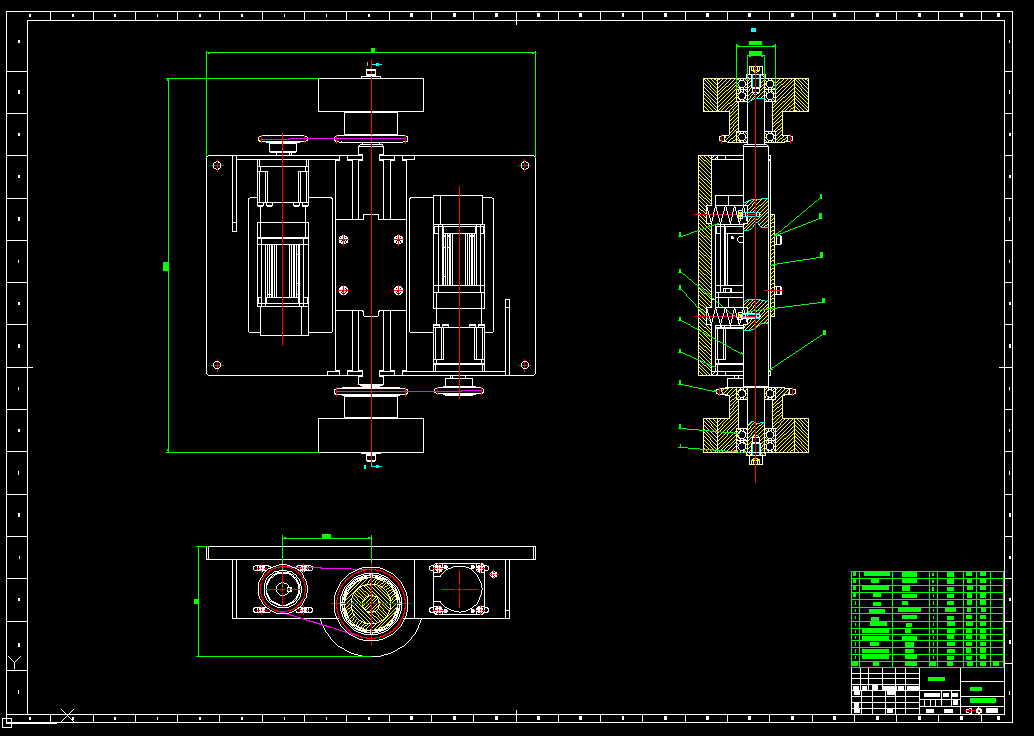Pick the bottom-right mounting hole on base plate
This screenshot has width=1034, height=736.
coord(525,365)
